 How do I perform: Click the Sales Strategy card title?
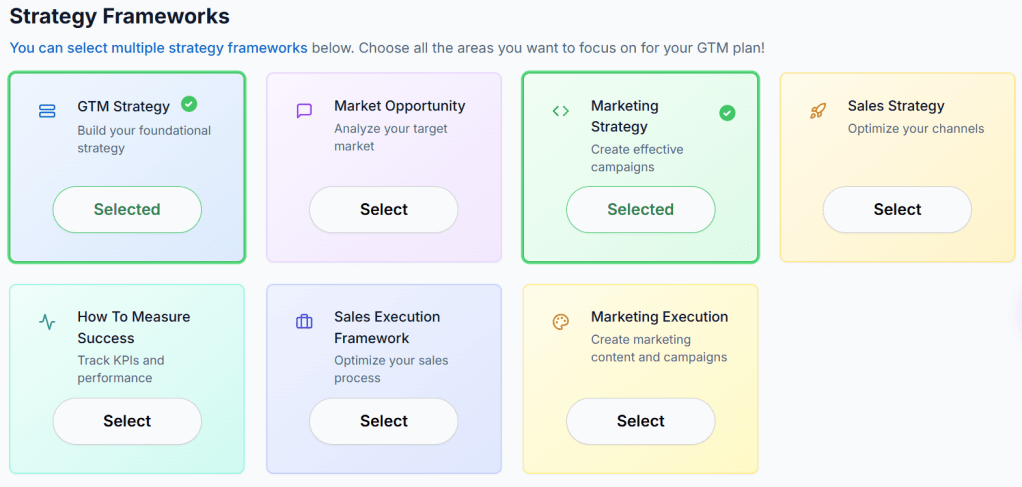[x=896, y=106]
